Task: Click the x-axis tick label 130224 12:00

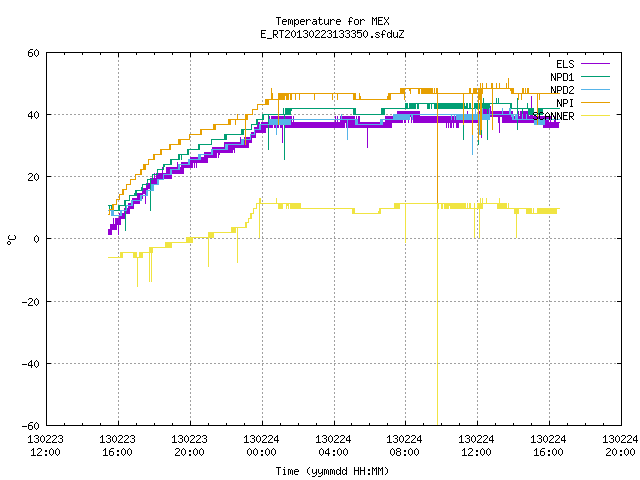Action: click(477, 446)
